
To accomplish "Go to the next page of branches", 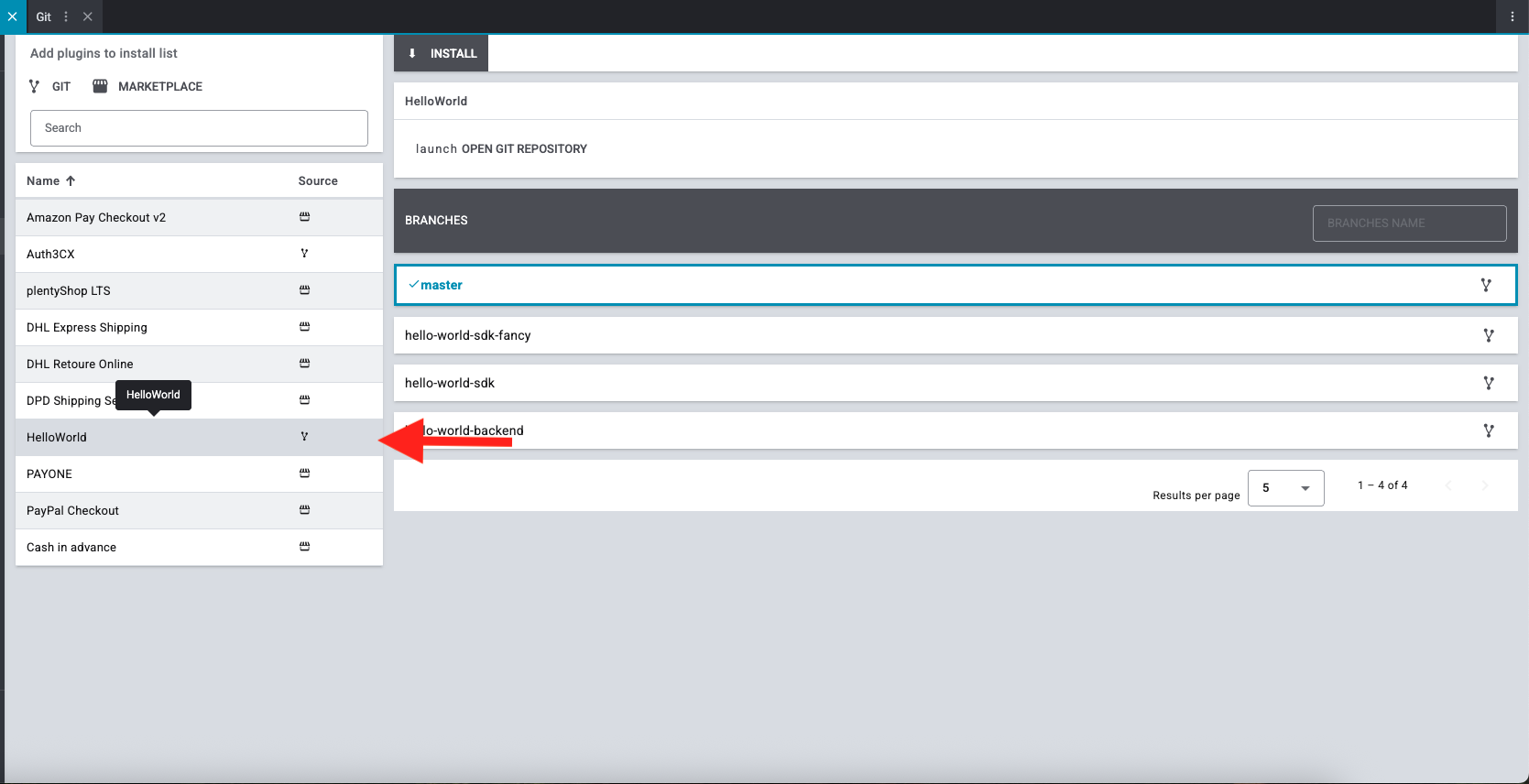I will pyautogui.click(x=1485, y=485).
